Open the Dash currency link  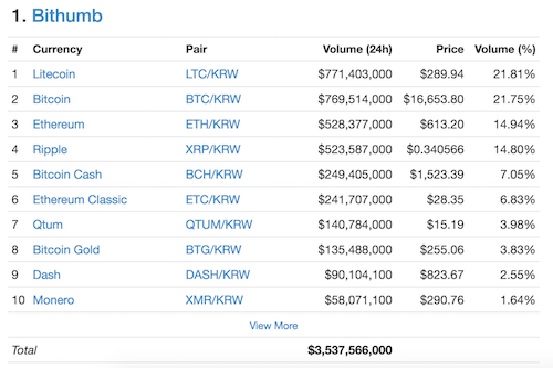[x=46, y=275]
